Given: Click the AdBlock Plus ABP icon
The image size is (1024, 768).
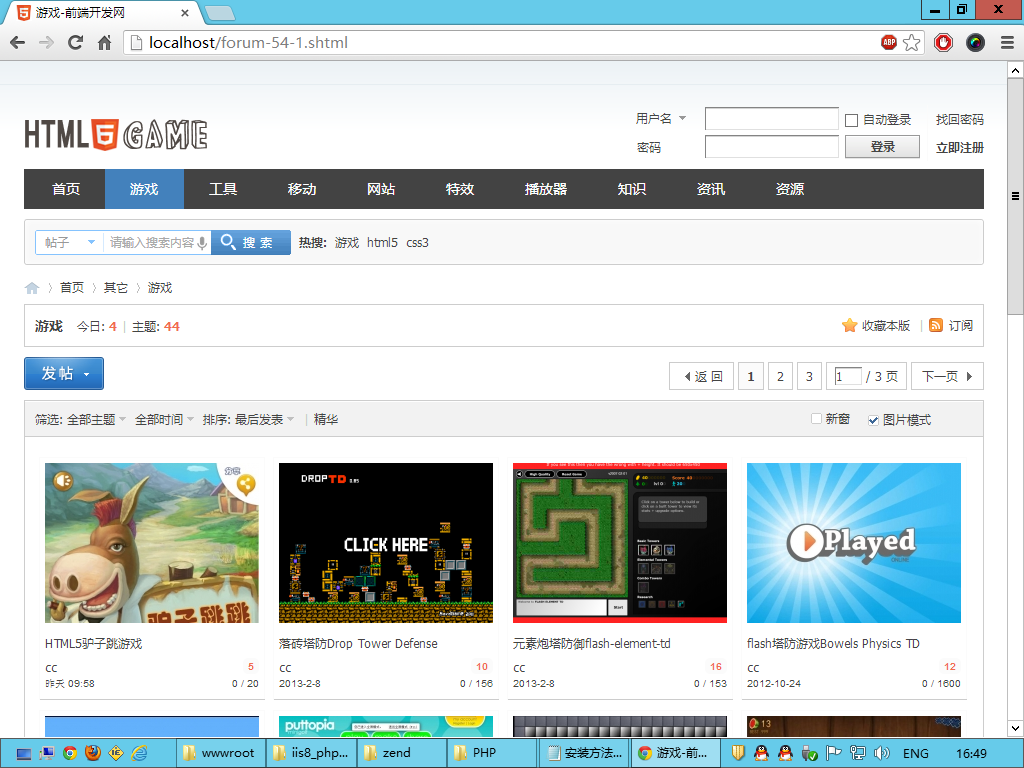Looking at the screenshot, I should [x=889, y=42].
